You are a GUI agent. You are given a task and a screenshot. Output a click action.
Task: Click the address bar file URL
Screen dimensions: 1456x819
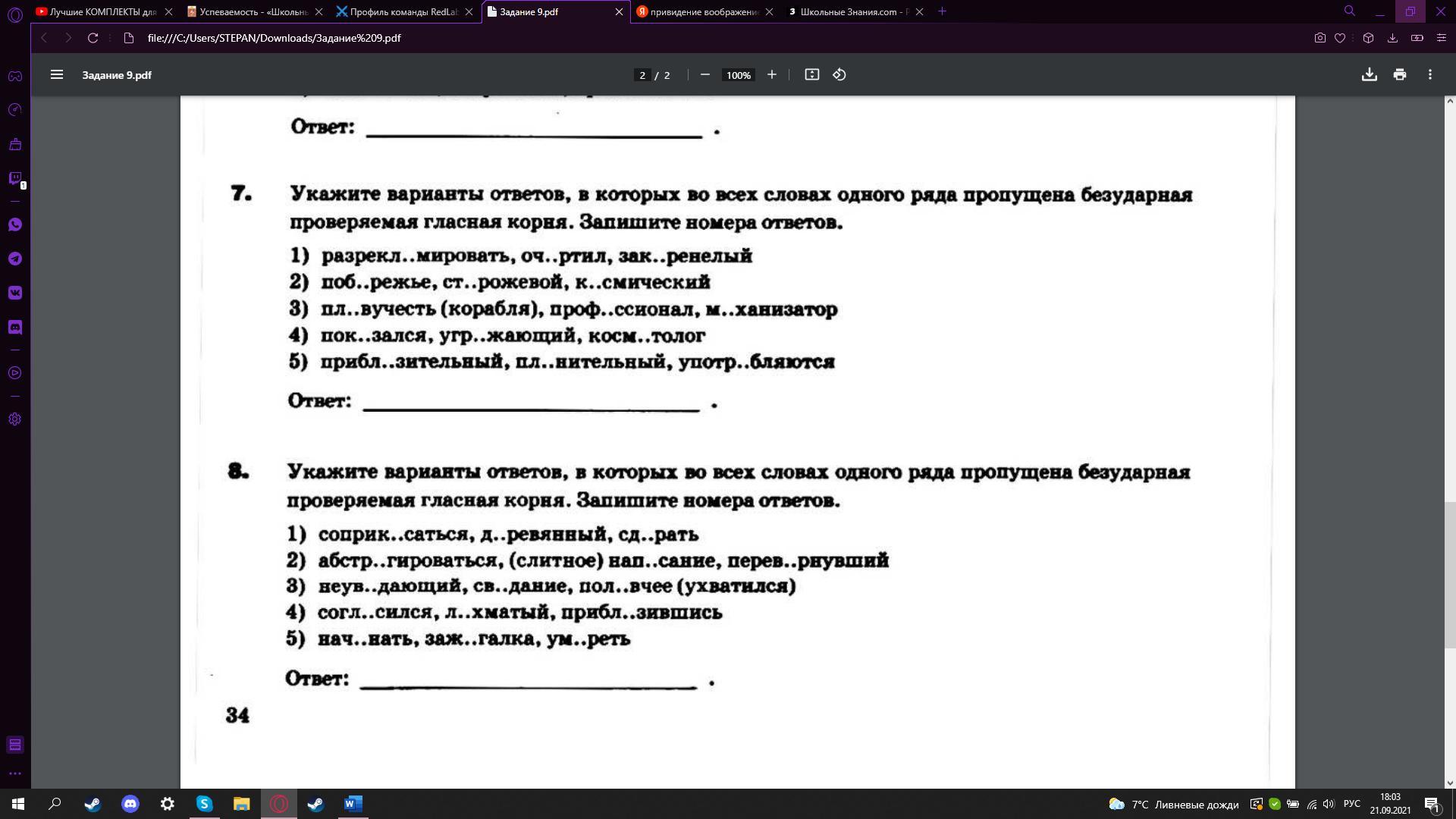coord(274,38)
